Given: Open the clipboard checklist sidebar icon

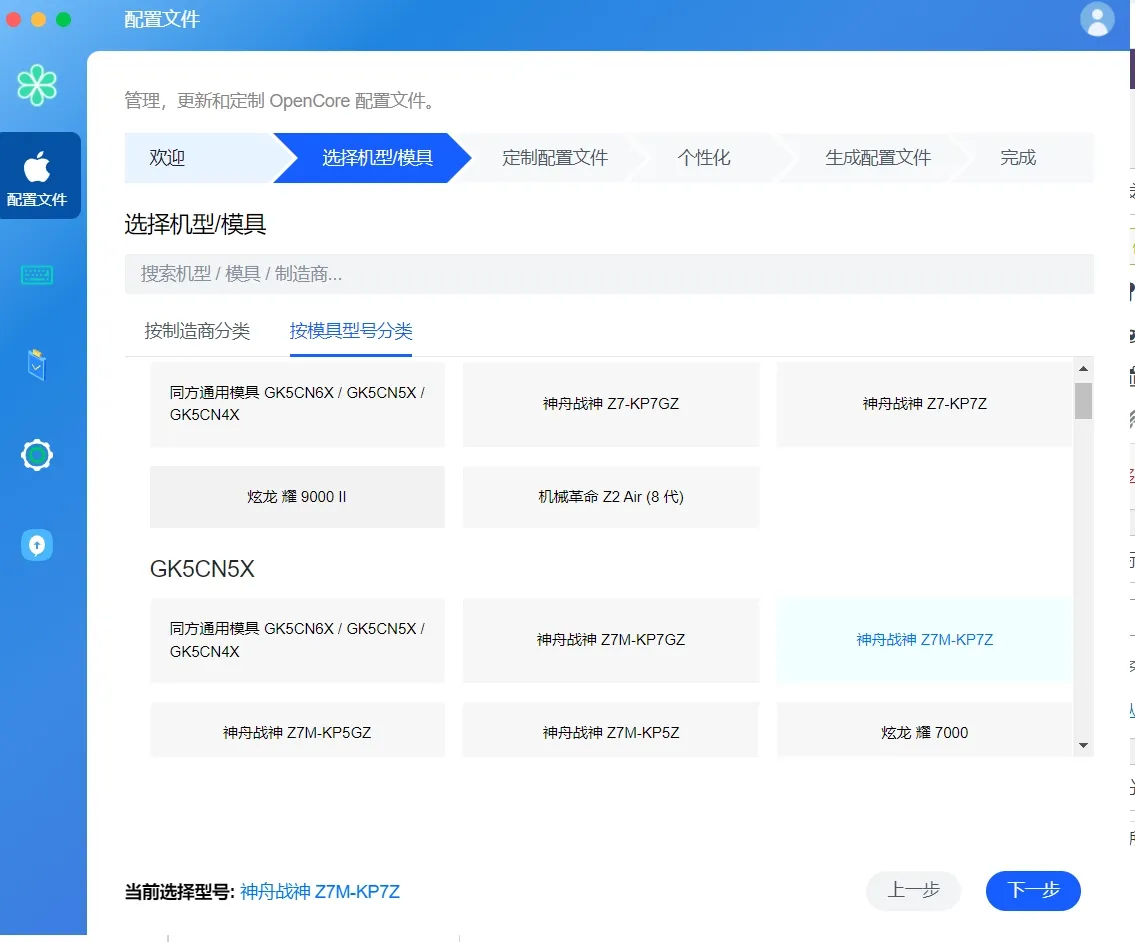Looking at the screenshot, I should click(x=37, y=364).
